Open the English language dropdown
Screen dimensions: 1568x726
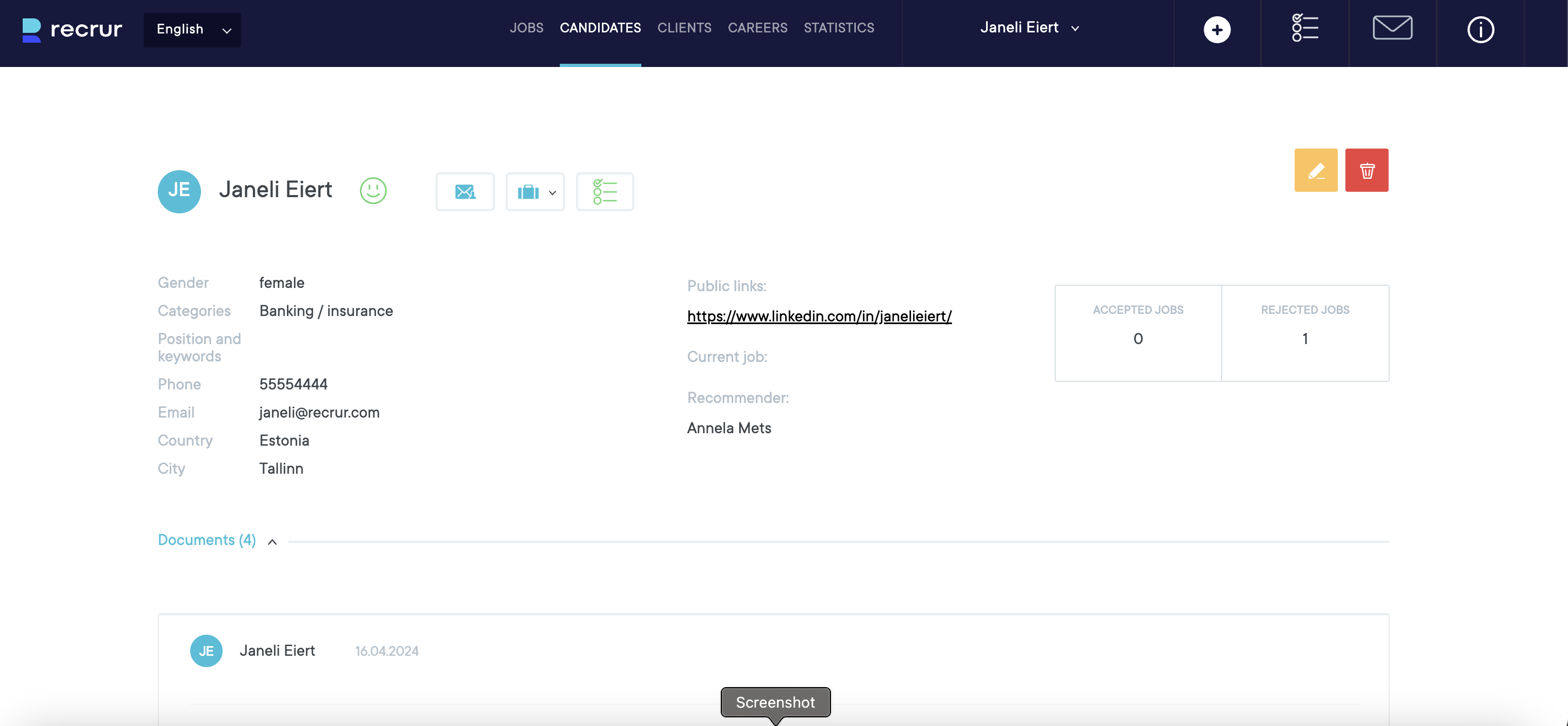click(192, 30)
